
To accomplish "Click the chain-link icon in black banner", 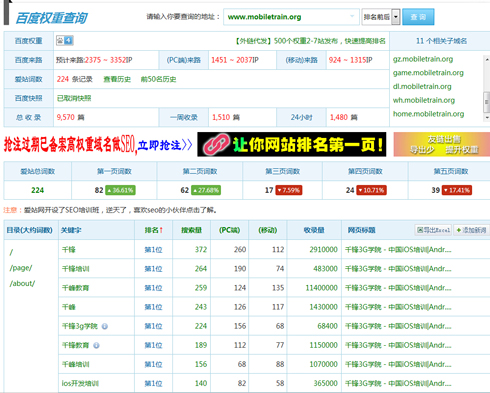I will point(217,144).
